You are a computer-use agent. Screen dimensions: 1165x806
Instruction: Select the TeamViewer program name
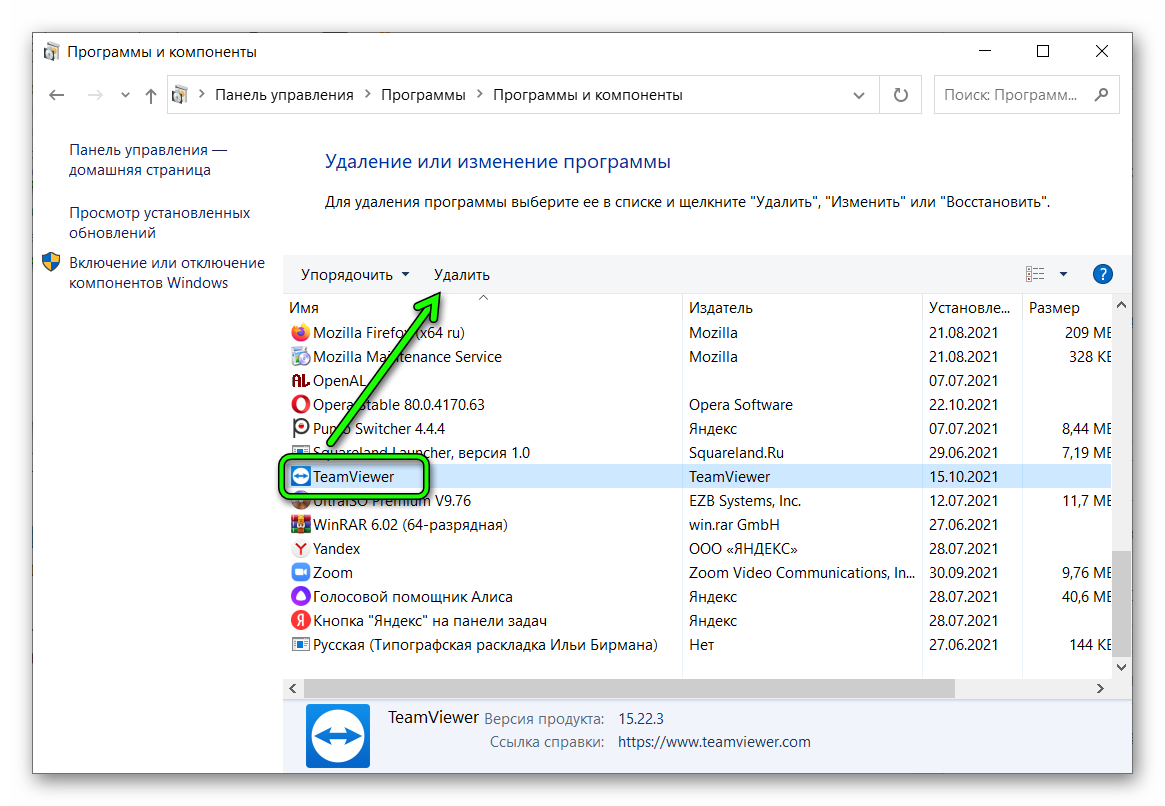point(354,477)
